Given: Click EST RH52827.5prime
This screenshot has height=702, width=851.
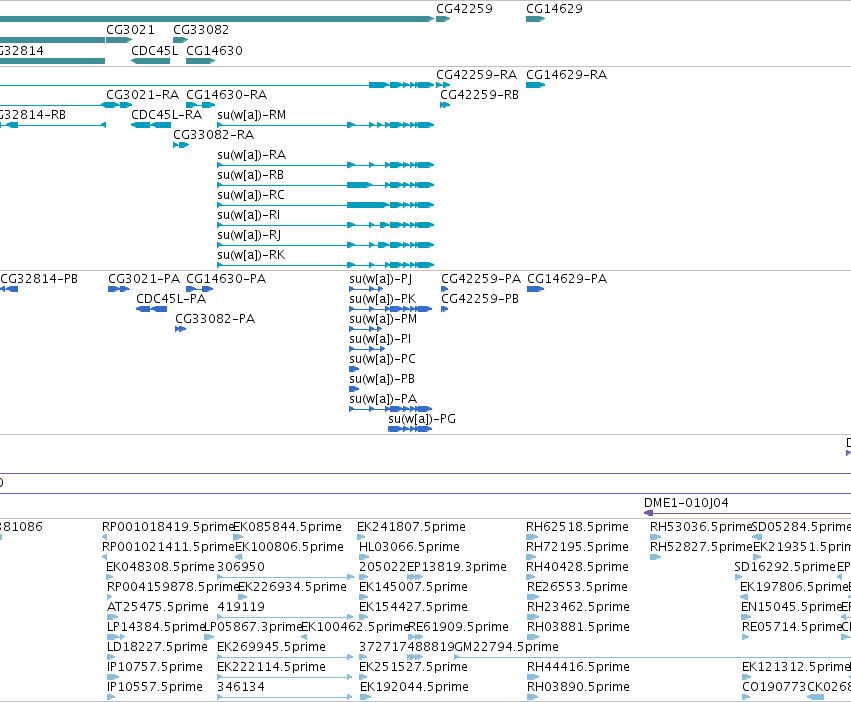Looking at the screenshot, I should pos(701,547).
